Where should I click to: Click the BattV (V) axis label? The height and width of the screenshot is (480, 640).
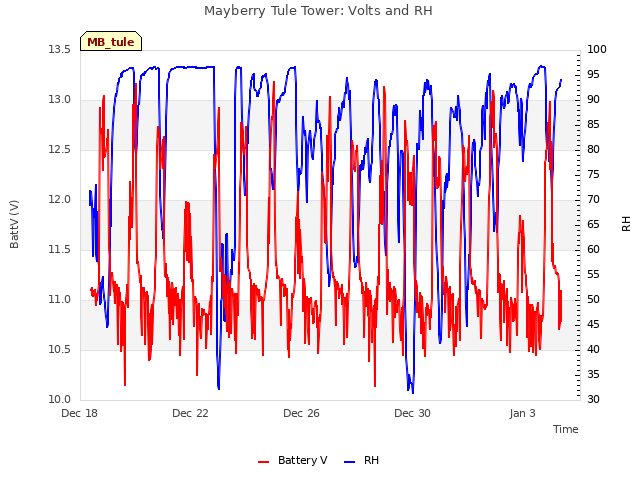[x=14, y=224]
